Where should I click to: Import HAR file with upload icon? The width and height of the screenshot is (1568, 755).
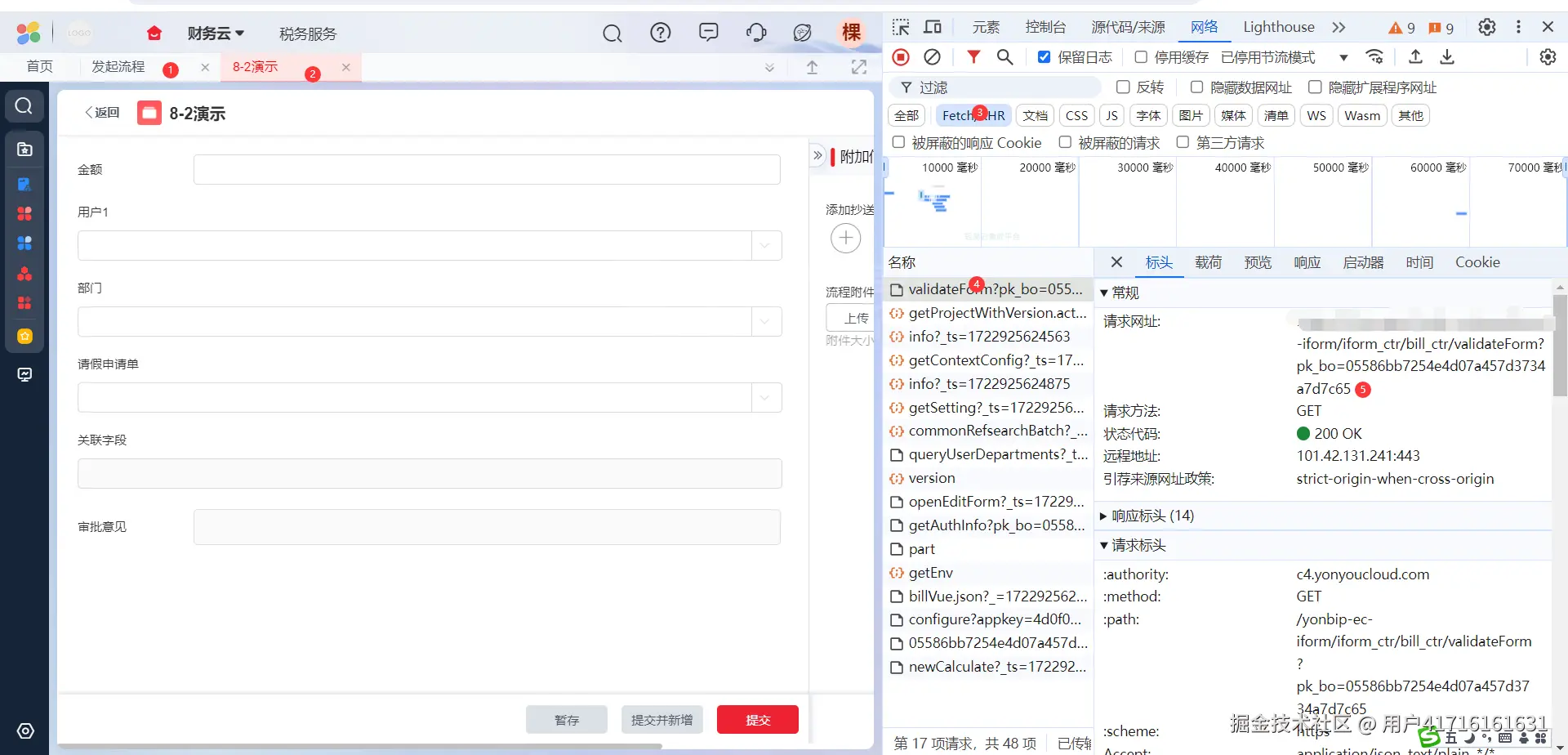[1416, 57]
